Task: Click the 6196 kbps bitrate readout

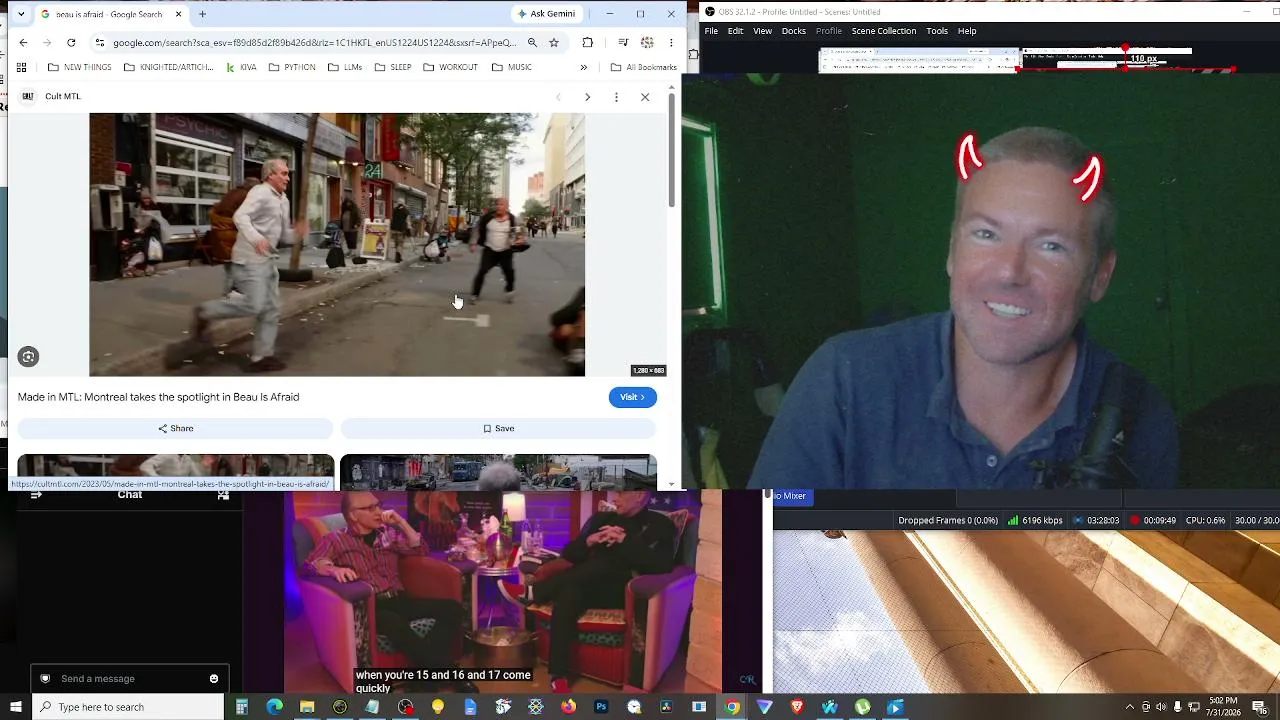Action: 1035,520
